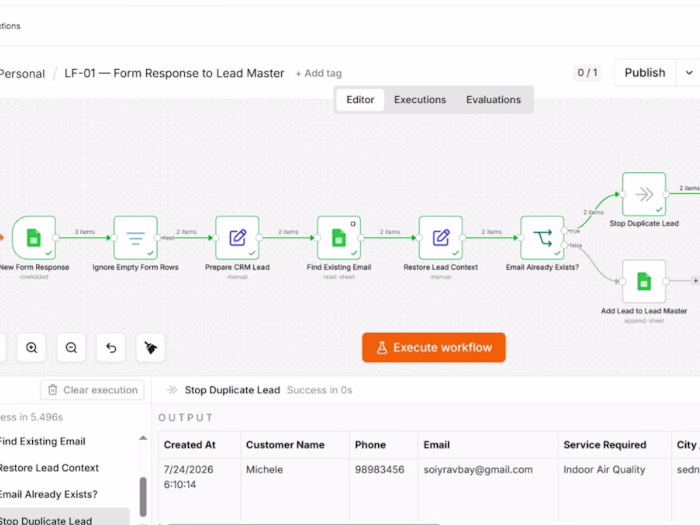Click the OUTPUT section heading

[185, 417]
